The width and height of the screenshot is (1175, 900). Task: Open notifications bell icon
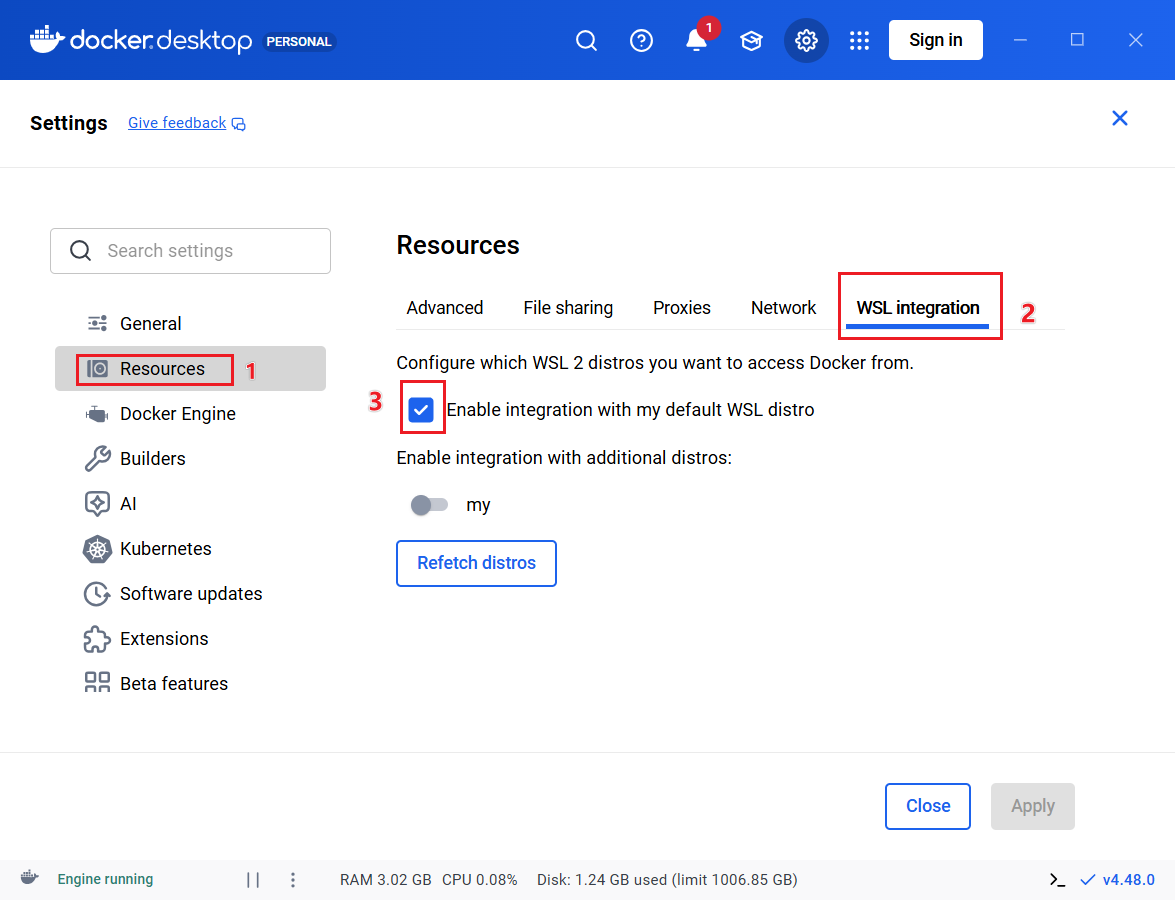pyautogui.click(x=696, y=41)
